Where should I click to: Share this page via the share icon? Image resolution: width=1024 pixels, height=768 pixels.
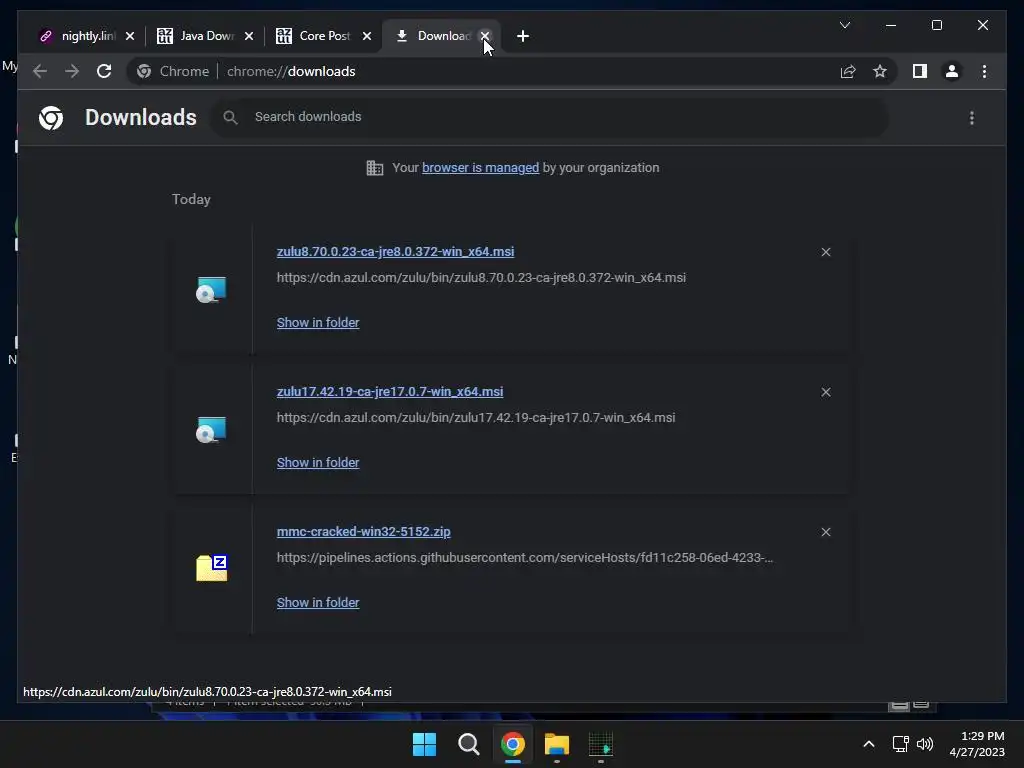pos(848,71)
